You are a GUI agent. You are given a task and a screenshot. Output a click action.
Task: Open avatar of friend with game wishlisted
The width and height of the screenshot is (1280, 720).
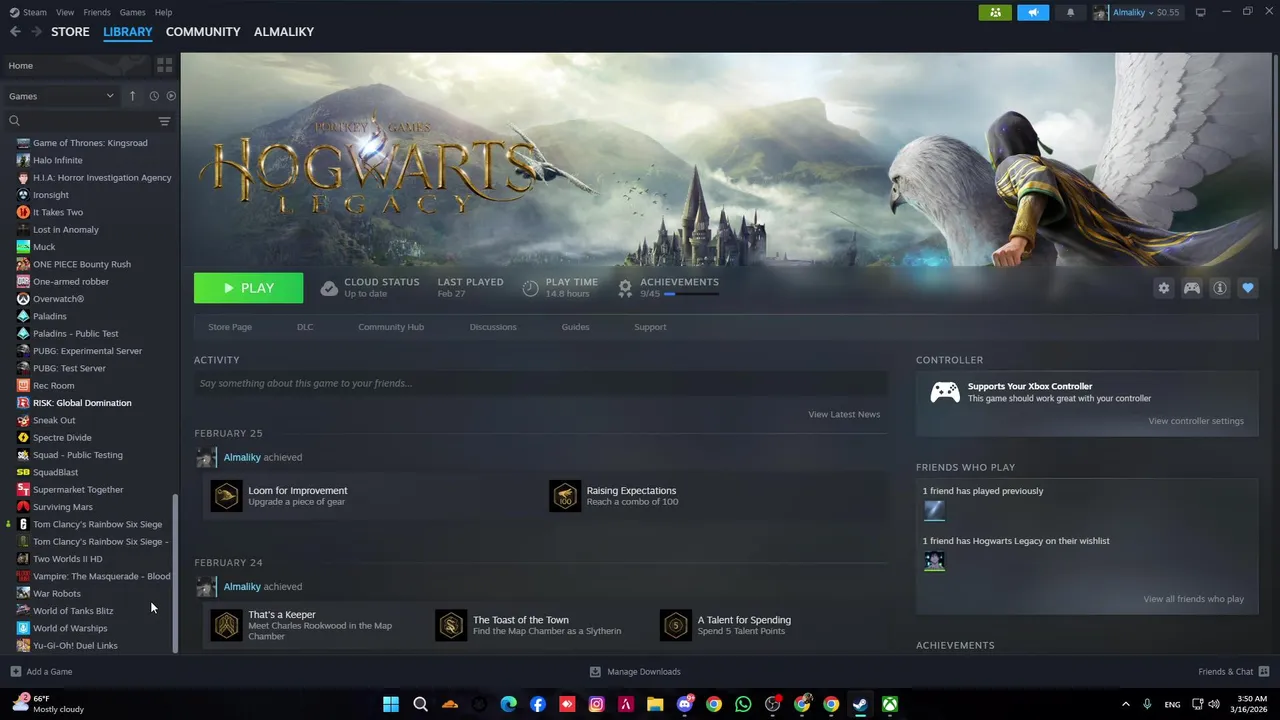[934, 561]
